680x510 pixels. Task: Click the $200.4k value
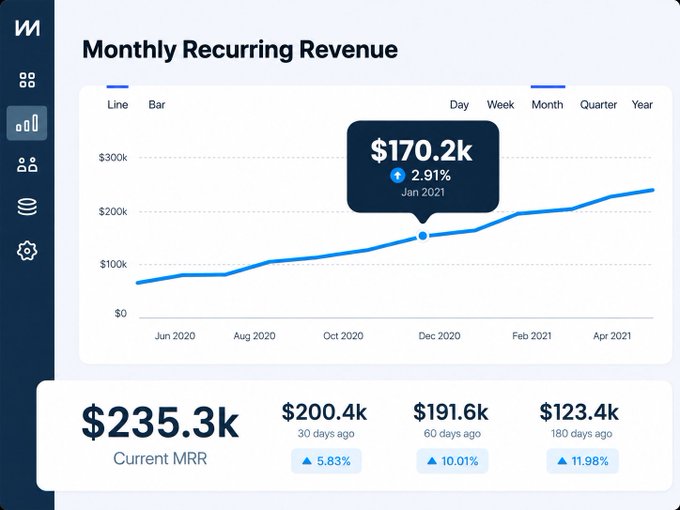coord(324,412)
